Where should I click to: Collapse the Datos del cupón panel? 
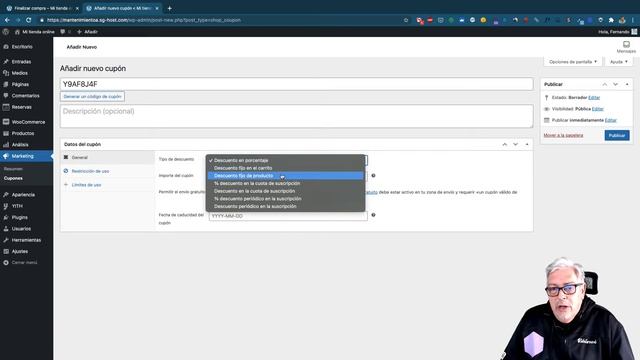[x=527, y=144]
